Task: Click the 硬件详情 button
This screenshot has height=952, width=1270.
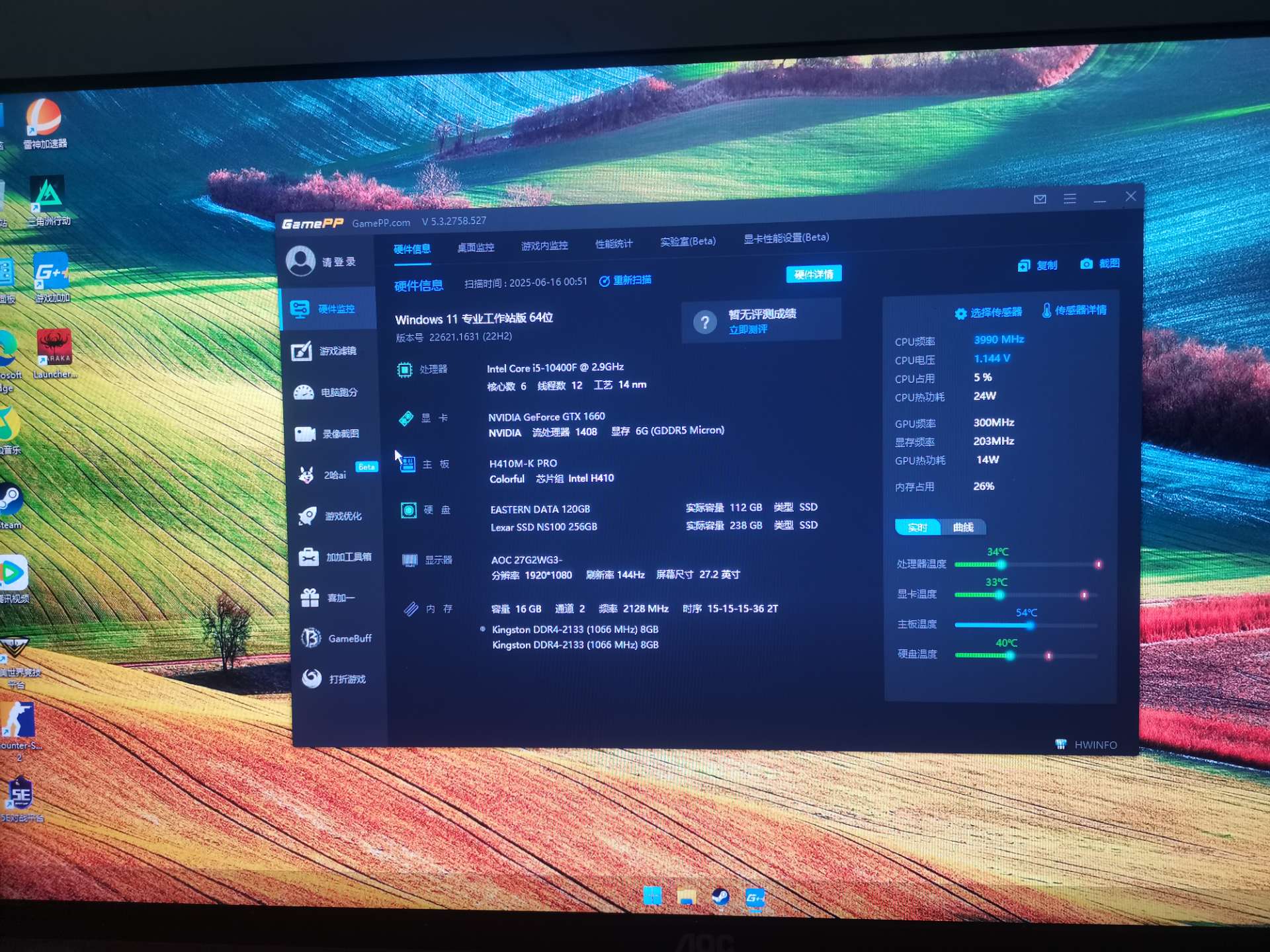Action: tap(814, 274)
